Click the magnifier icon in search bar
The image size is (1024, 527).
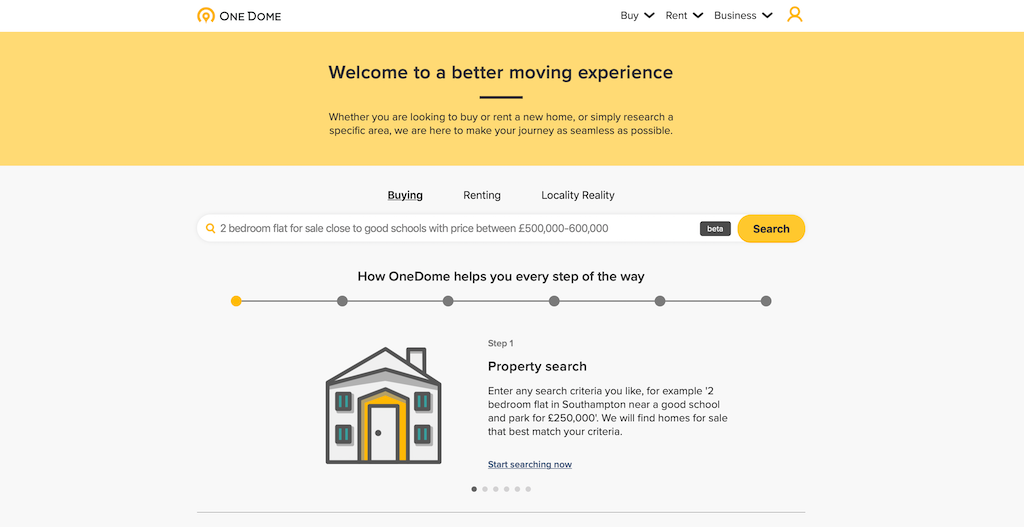coord(210,229)
